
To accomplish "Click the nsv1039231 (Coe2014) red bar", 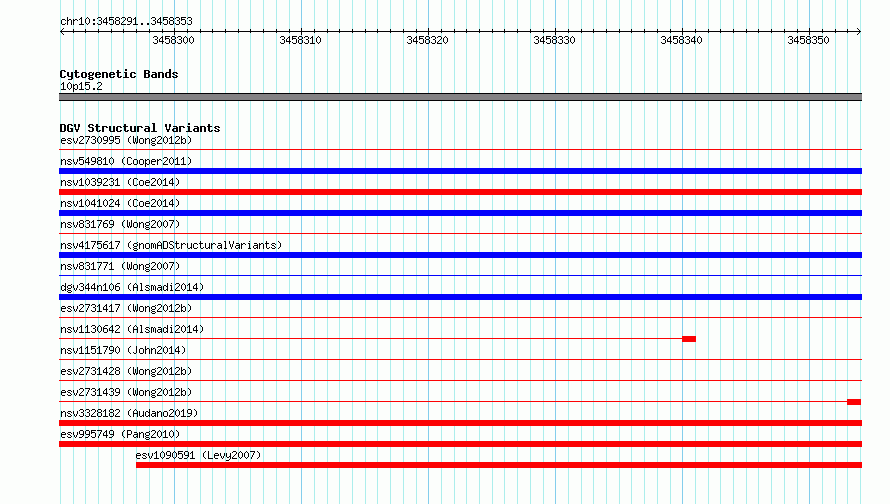I will coord(460,192).
